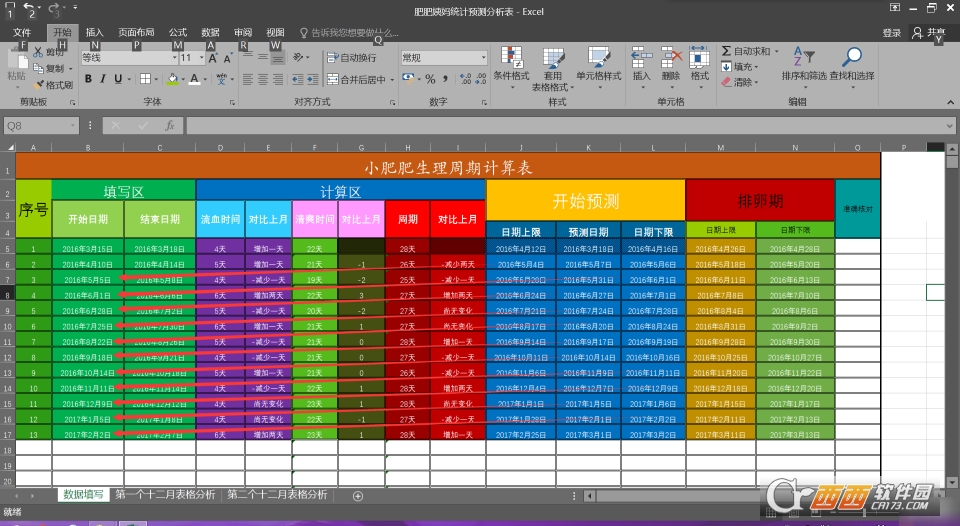Open the font size combo box
Viewport: 960px width, 526px height.
pyautogui.click(x=193, y=58)
